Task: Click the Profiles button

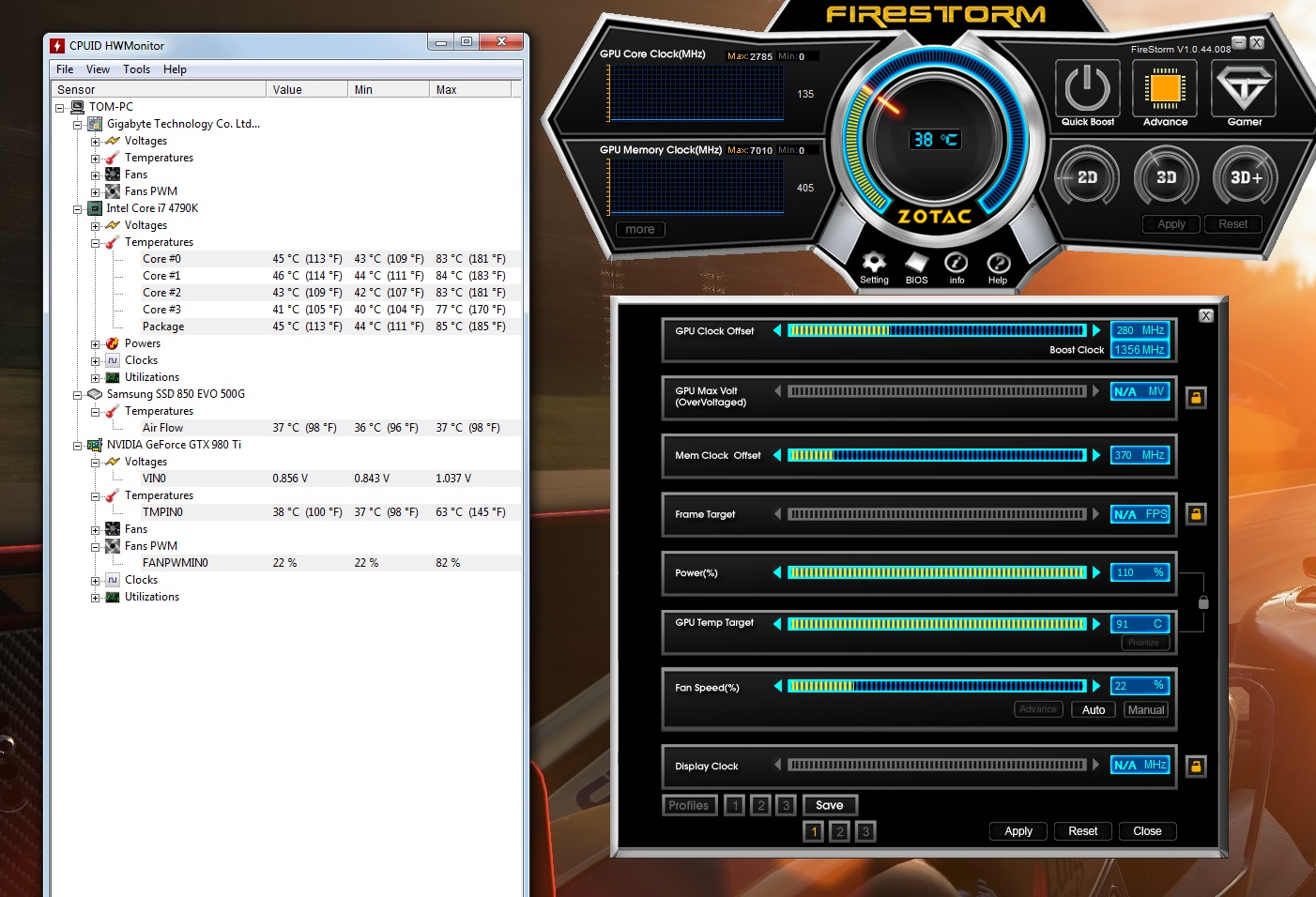Action: (689, 805)
